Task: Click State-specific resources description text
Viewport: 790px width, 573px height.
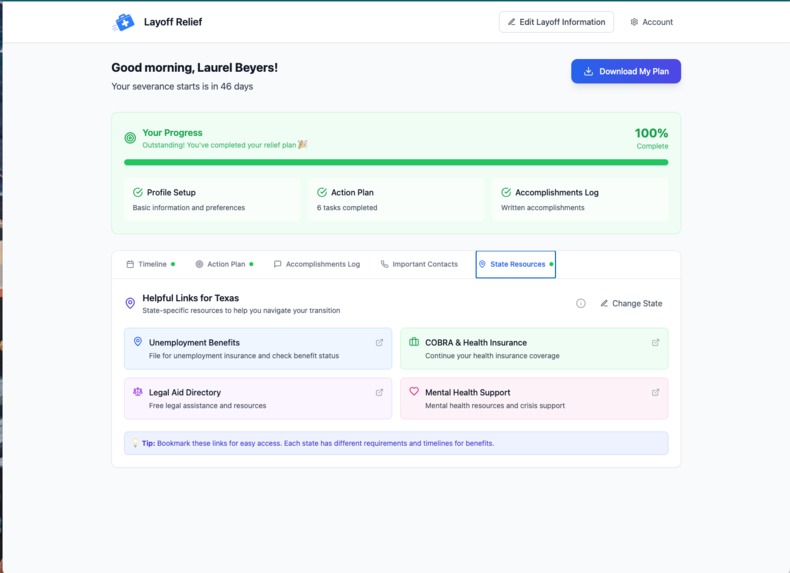Action: click(241, 310)
